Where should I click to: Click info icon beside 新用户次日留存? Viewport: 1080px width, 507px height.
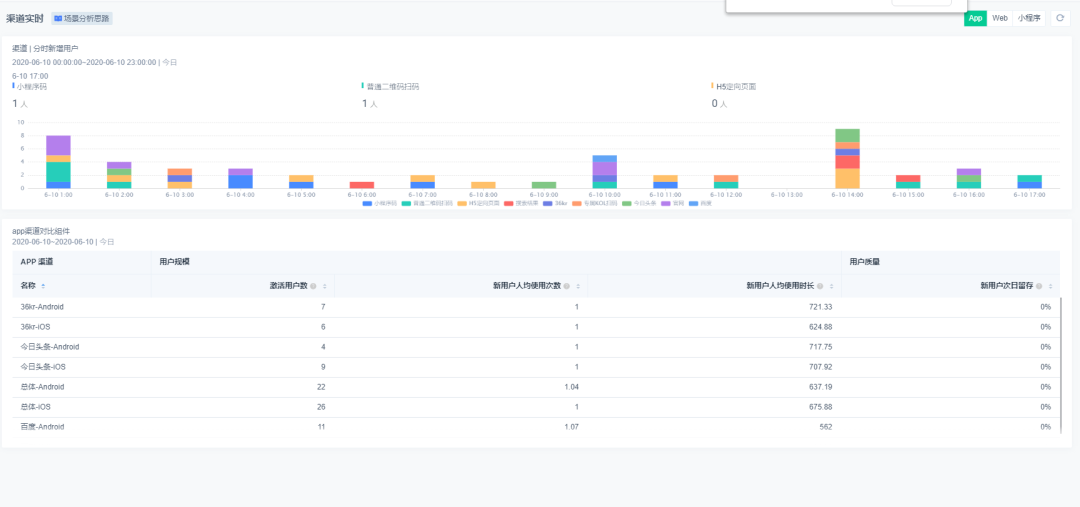[x=1040, y=286]
